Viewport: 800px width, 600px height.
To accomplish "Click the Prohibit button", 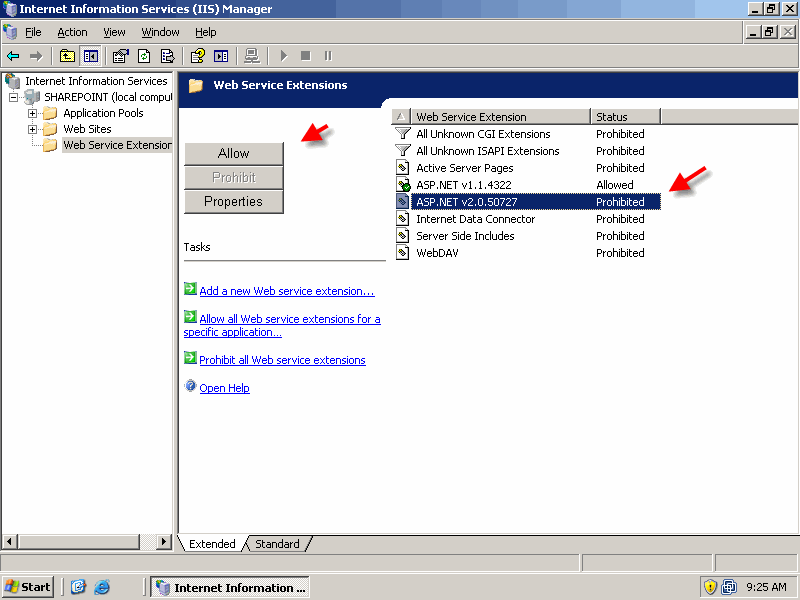I will pyautogui.click(x=234, y=178).
